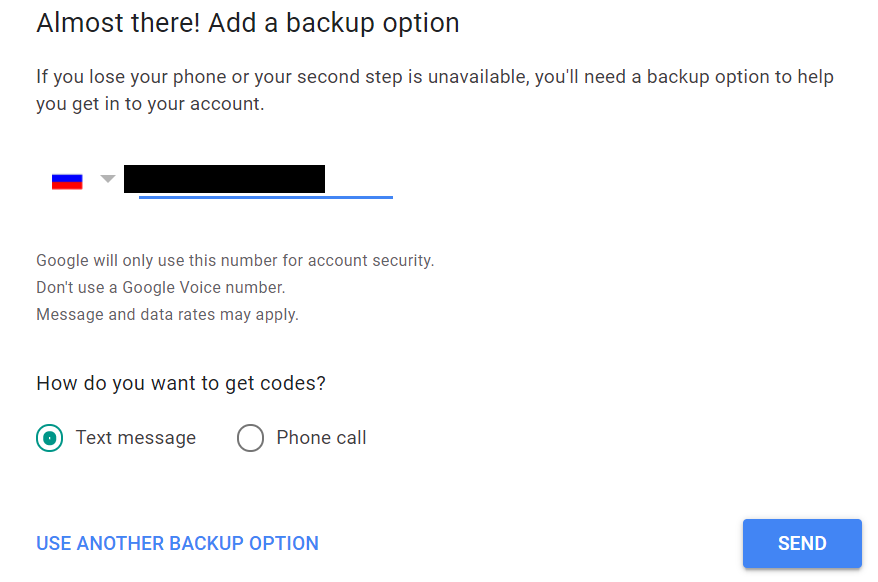Viewport: 878px width, 582px height.
Task: Click the "Don't use a Google Voice number" line
Action: 160,288
